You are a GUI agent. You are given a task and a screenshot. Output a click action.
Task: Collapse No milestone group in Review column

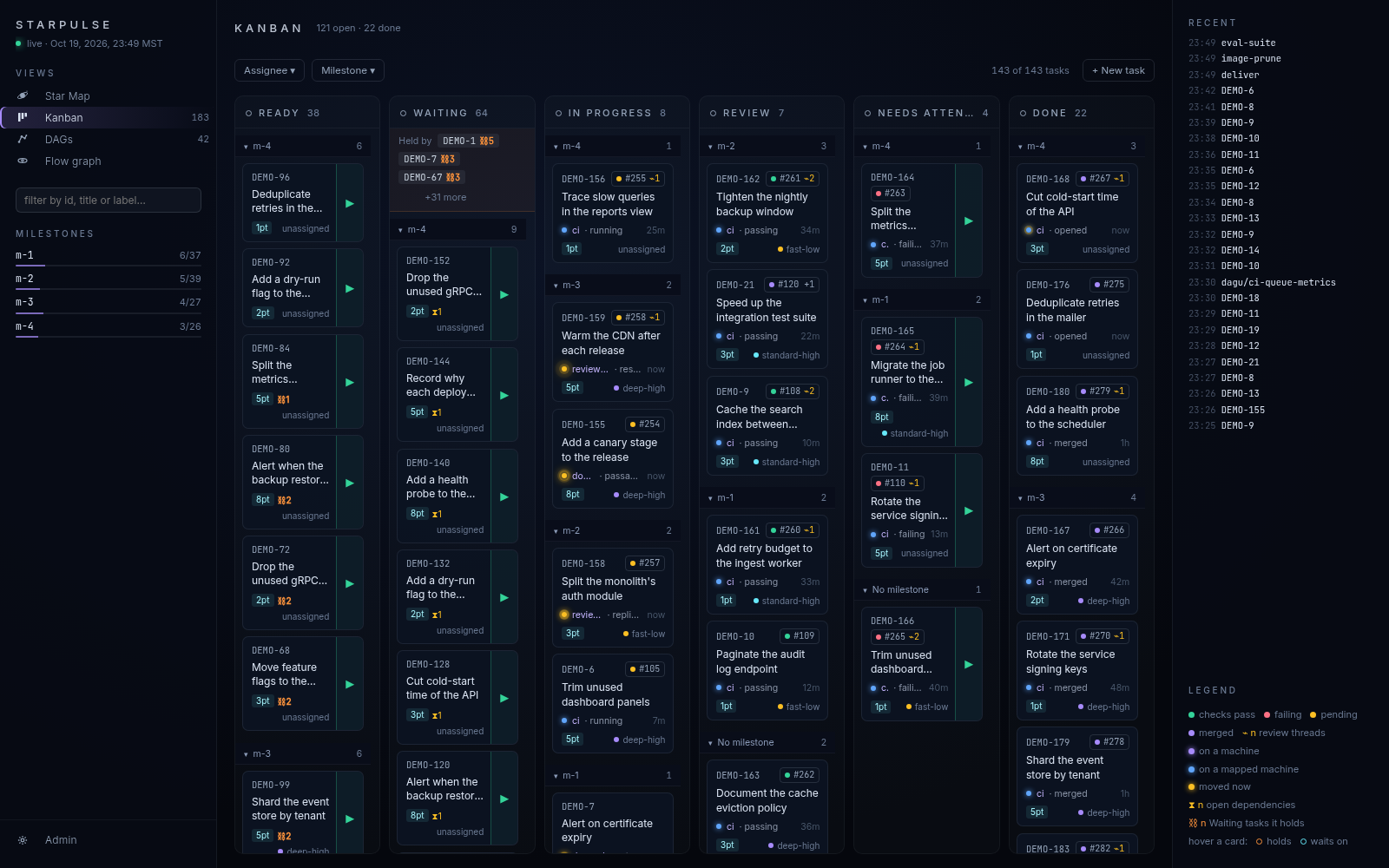click(767, 742)
